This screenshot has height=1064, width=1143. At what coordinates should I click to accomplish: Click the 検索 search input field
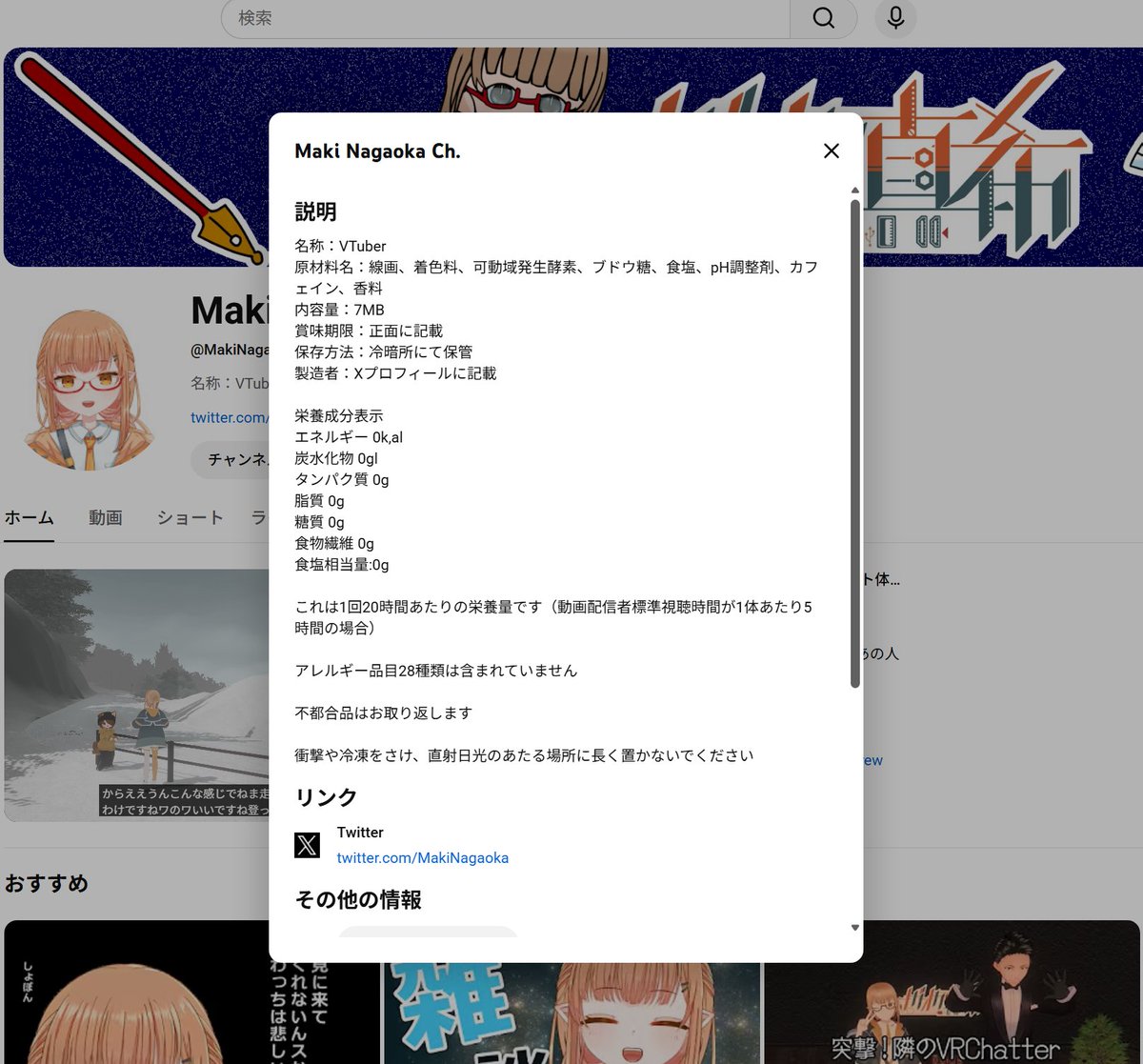click(x=505, y=18)
